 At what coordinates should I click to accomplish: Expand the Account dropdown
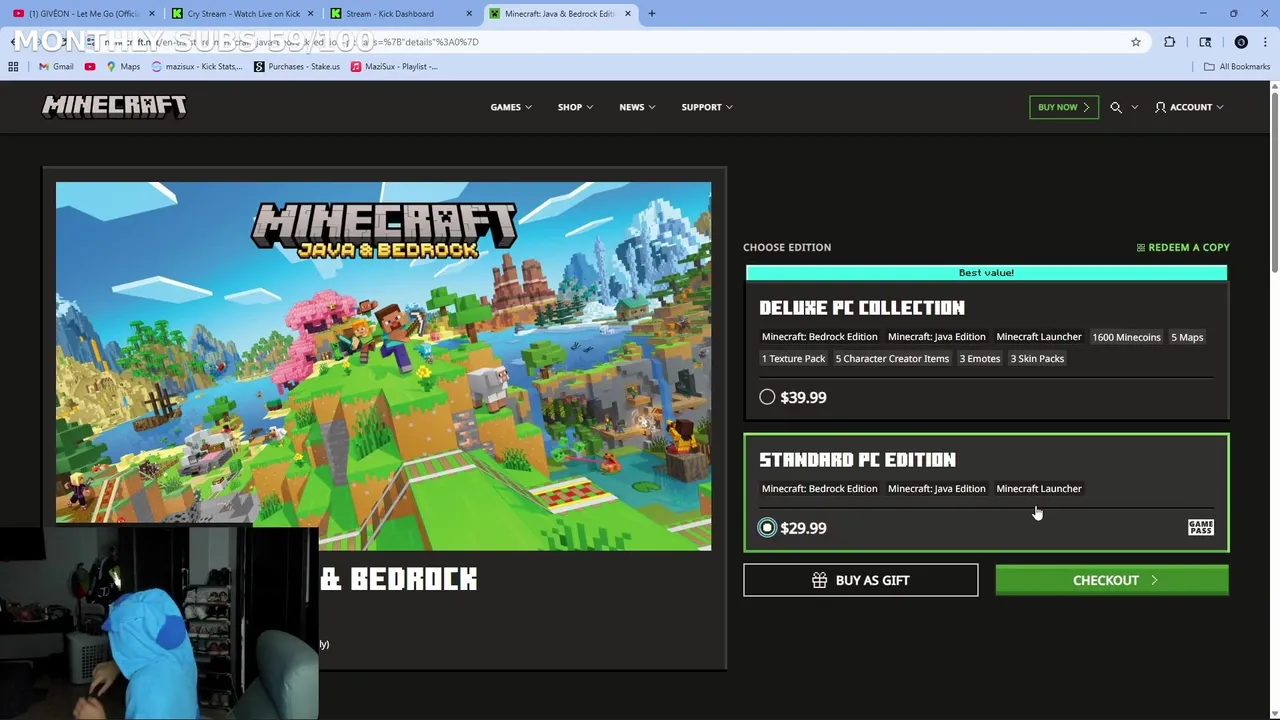click(1189, 107)
